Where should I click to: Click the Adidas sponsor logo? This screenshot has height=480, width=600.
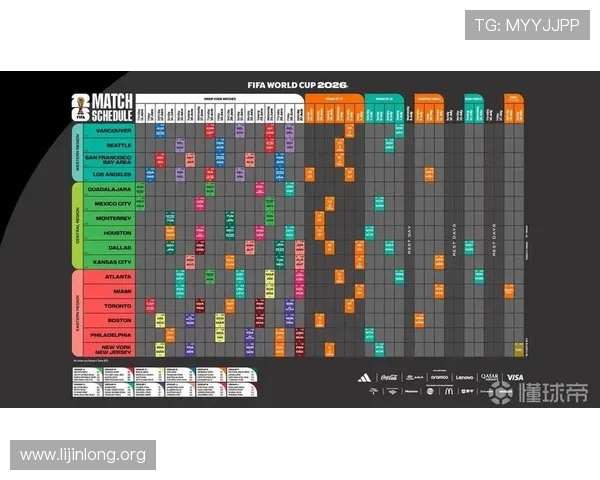[363, 377]
